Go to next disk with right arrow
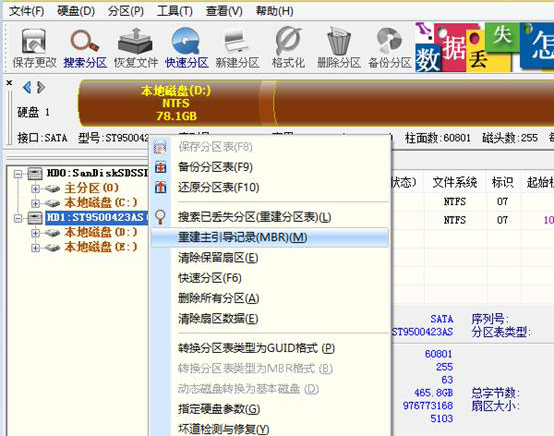 tap(41, 87)
